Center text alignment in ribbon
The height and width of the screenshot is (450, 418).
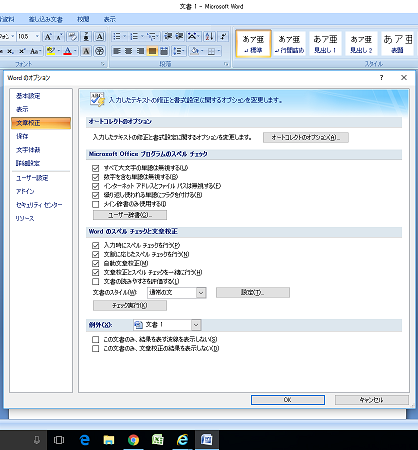click(129, 51)
